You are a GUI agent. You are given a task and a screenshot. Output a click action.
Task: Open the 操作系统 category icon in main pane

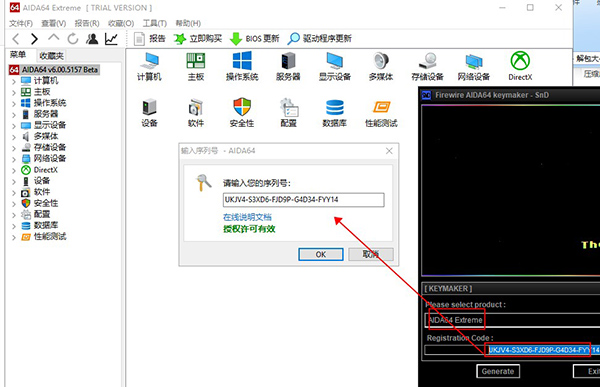(242, 67)
